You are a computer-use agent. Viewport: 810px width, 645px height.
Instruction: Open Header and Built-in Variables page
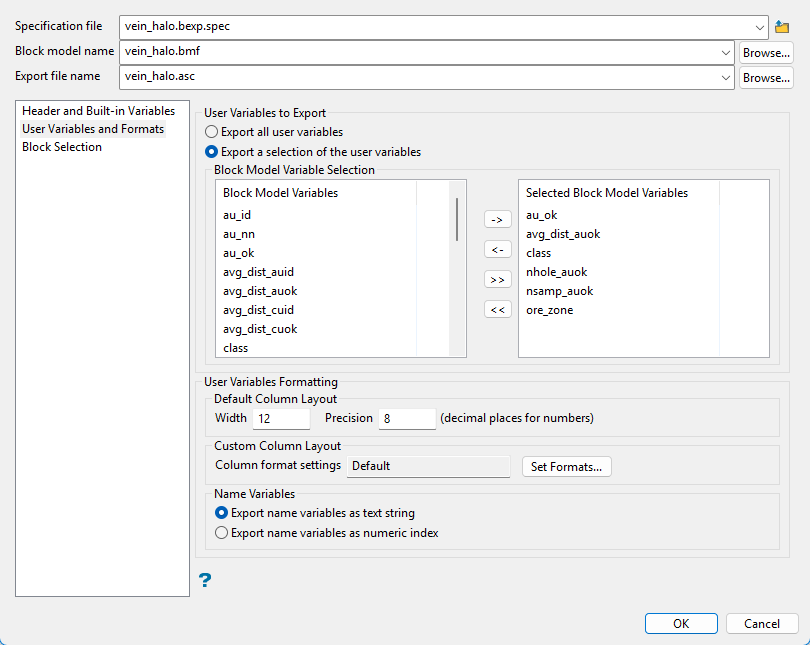tap(98, 111)
